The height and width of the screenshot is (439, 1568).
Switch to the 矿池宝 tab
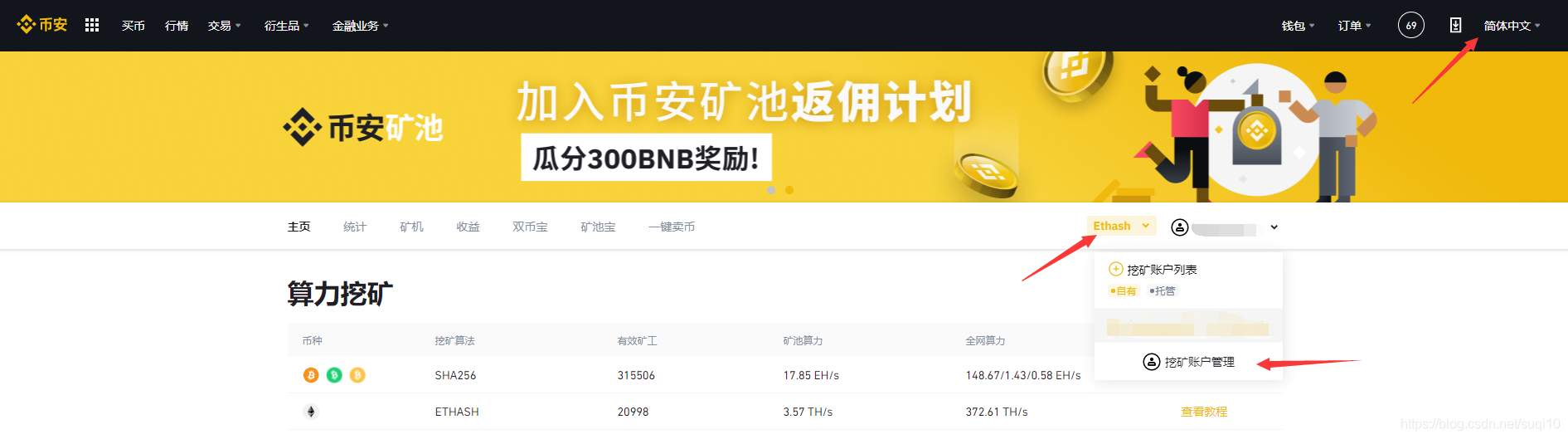click(598, 227)
